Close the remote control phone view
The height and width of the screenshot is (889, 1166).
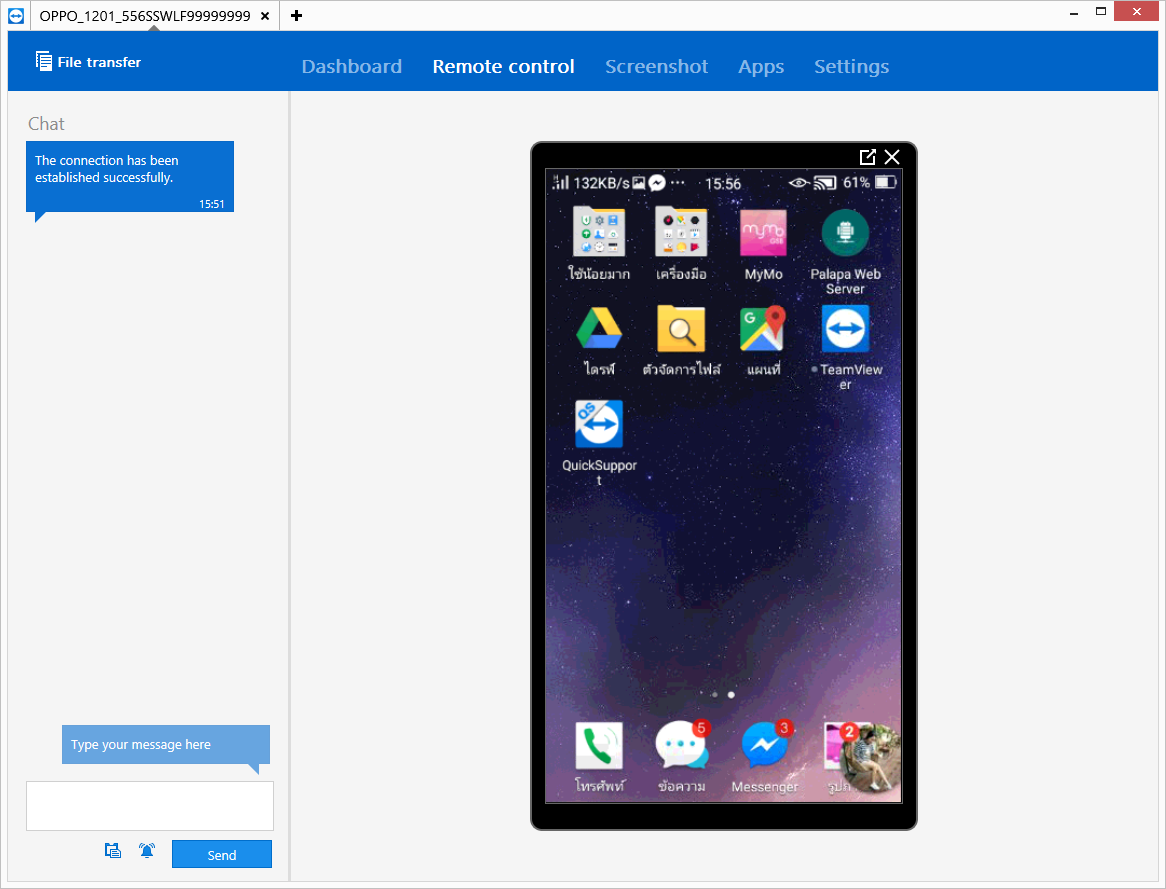pyautogui.click(x=892, y=157)
